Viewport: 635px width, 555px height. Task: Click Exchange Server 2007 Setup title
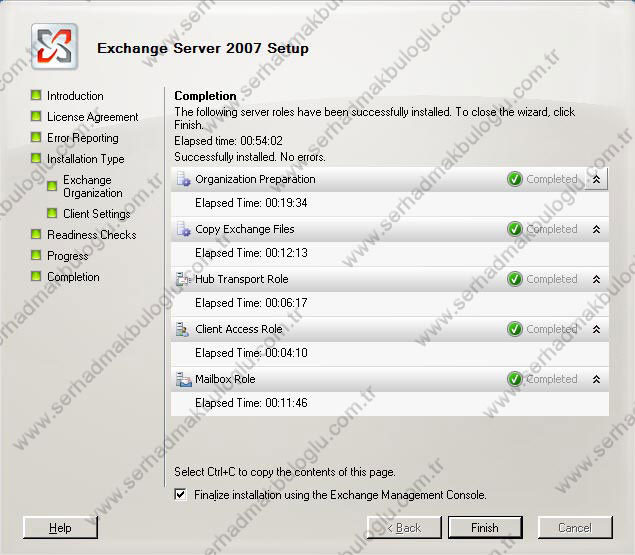[203, 48]
